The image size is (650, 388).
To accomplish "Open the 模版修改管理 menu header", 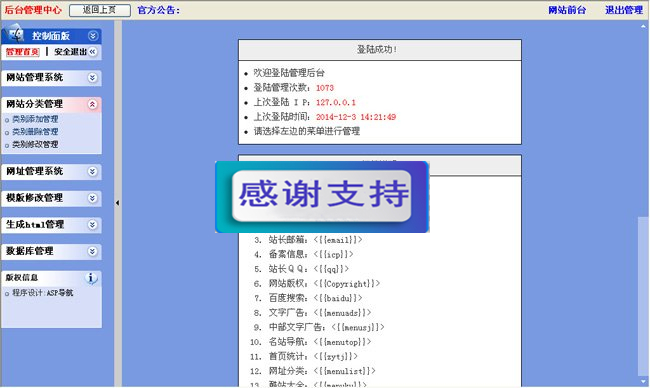I will click(x=51, y=198).
